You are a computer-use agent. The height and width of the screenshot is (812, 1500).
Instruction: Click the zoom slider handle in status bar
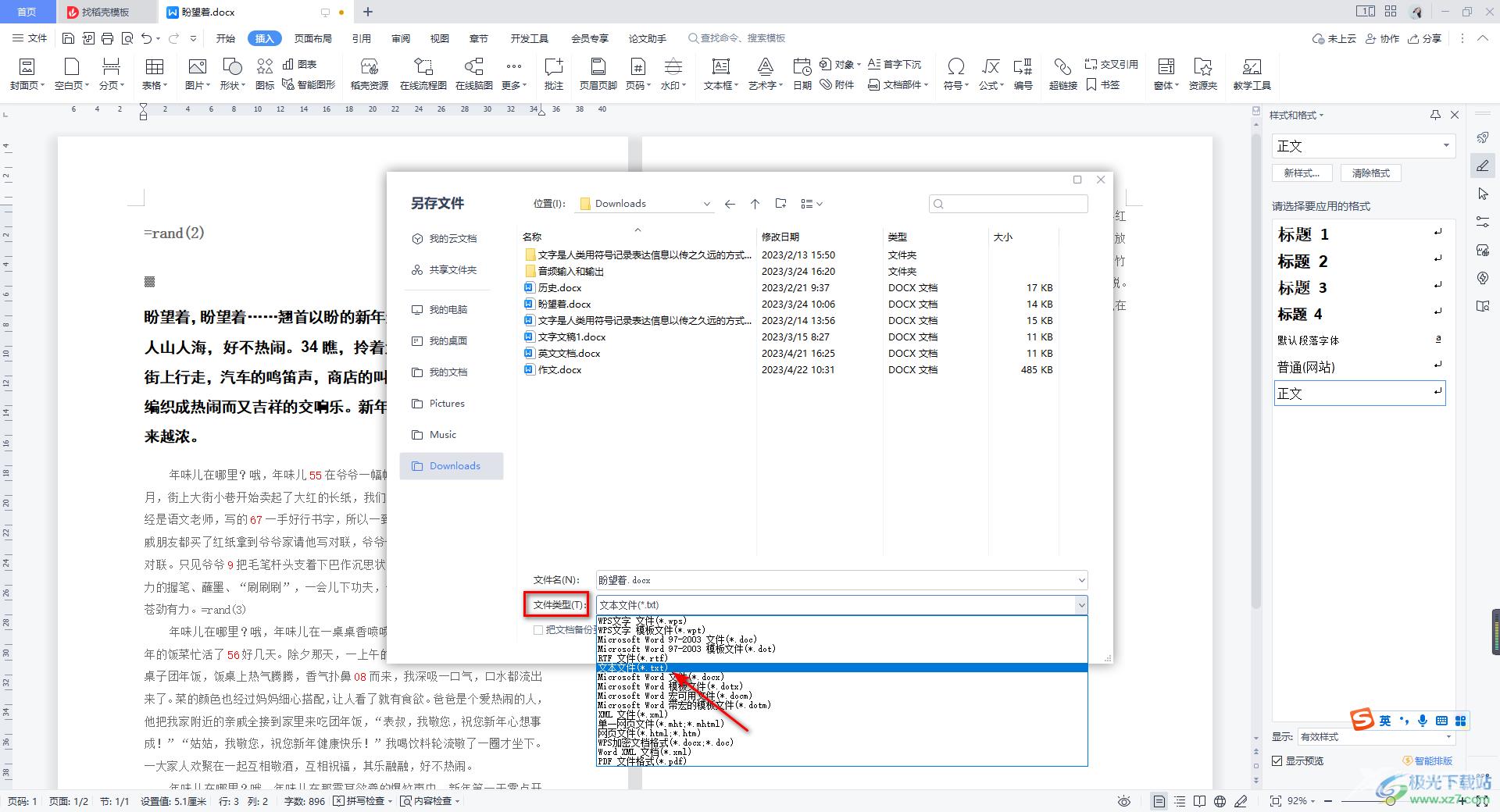coord(1391,801)
